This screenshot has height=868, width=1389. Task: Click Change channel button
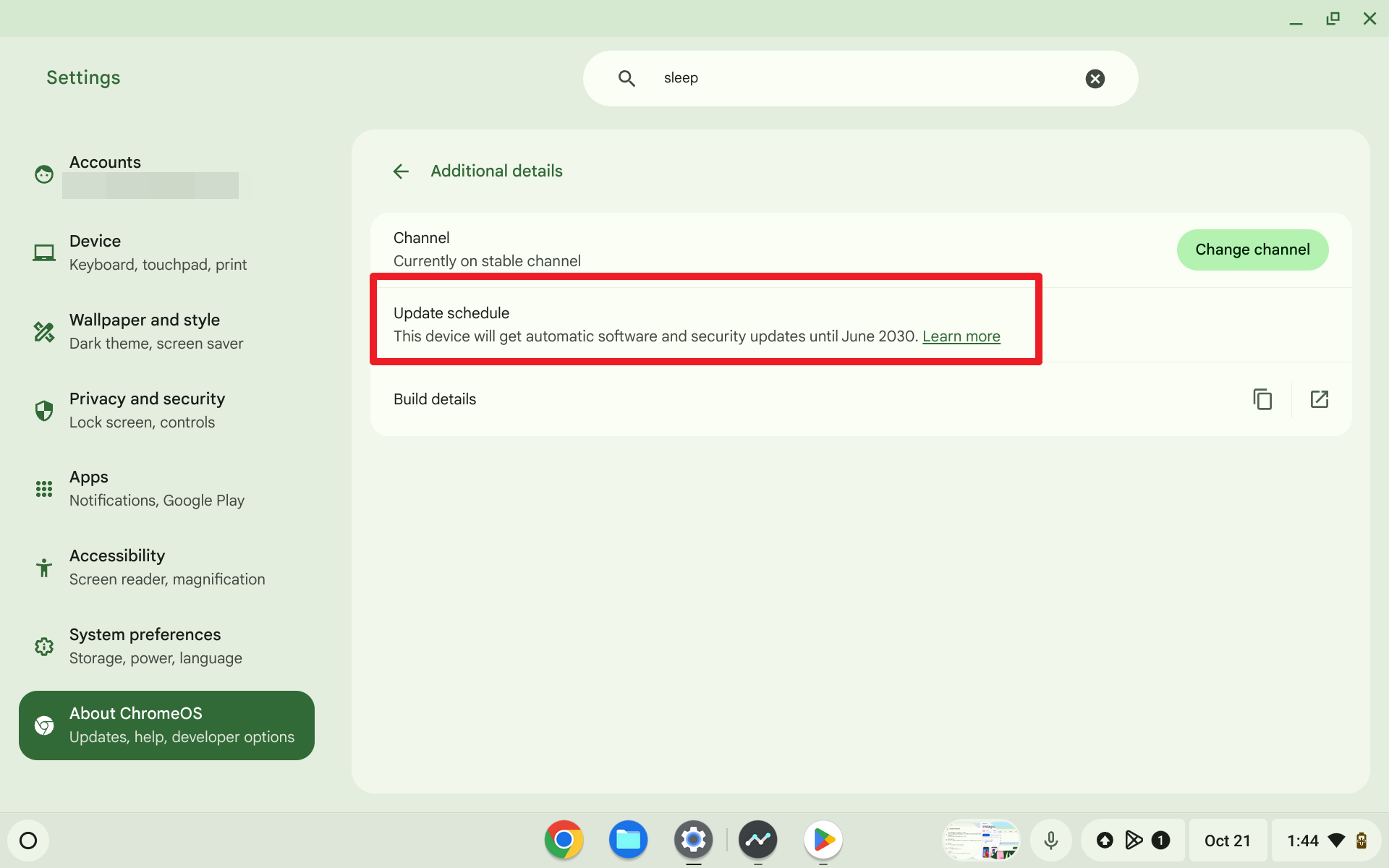[1252, 249]
